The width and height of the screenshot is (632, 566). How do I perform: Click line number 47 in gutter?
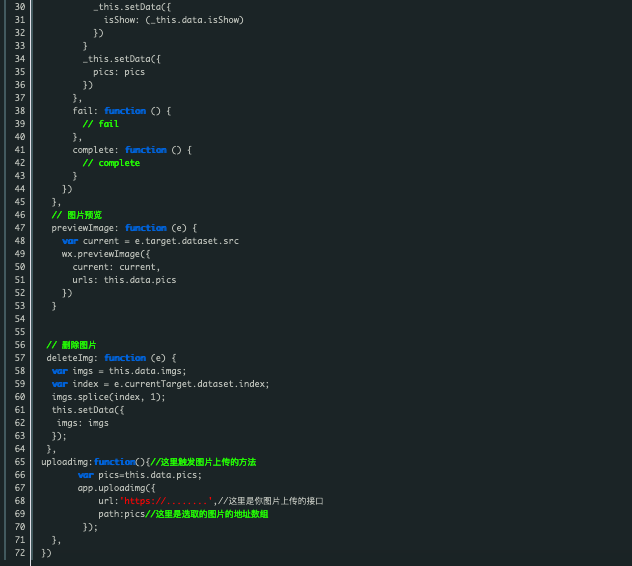point(20,228)
